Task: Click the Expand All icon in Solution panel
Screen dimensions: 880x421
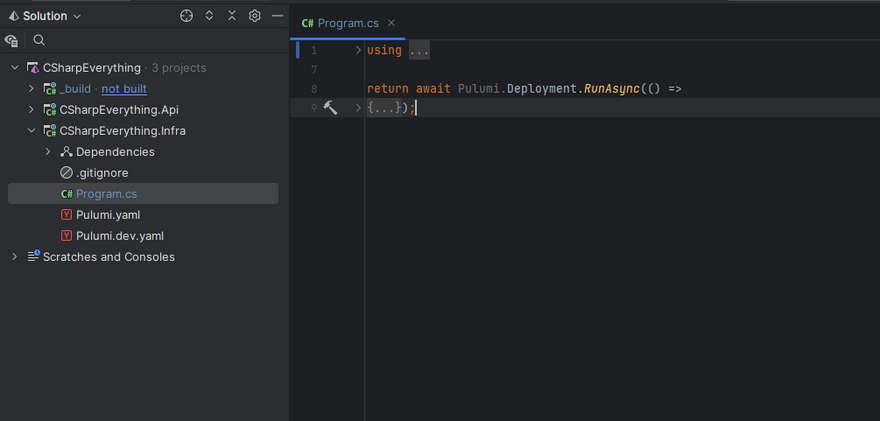Action: click(209, 16)
